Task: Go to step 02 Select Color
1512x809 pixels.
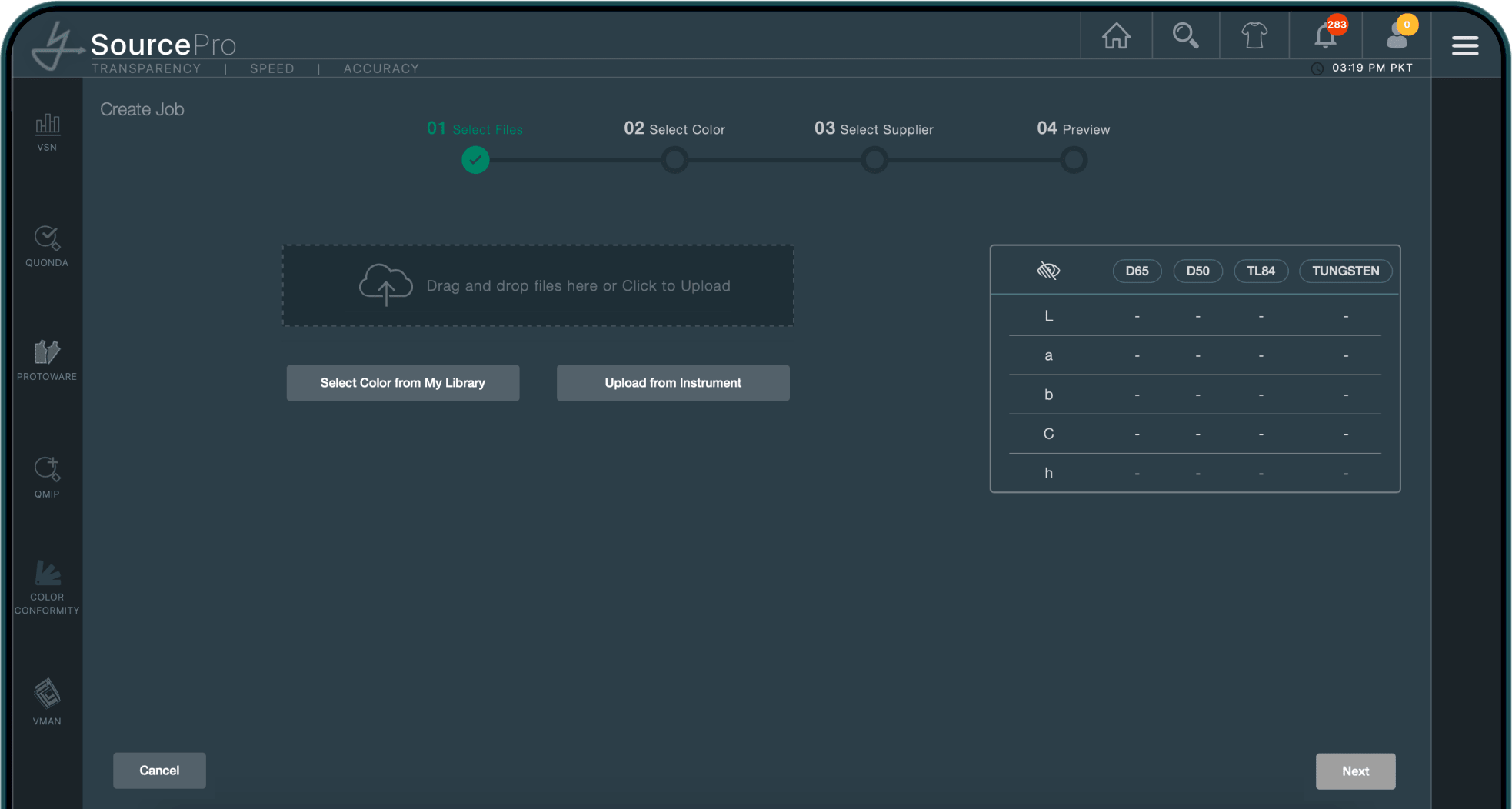Action: [x=674, y=128]
